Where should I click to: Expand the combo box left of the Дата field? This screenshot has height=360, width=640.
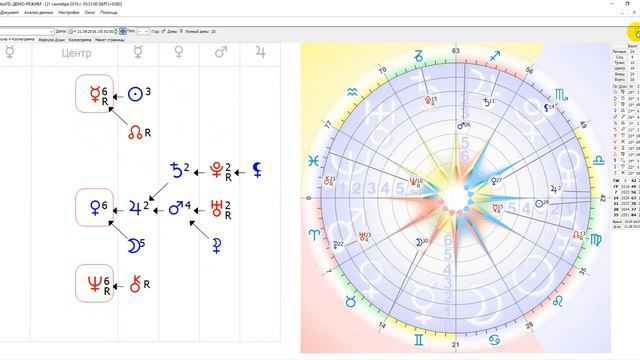click(x=51, y=31)
